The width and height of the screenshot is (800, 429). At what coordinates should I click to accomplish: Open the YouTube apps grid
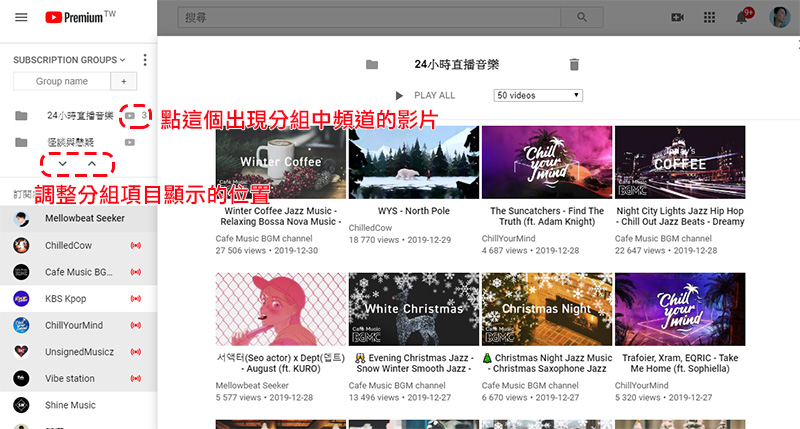(710, 17)
